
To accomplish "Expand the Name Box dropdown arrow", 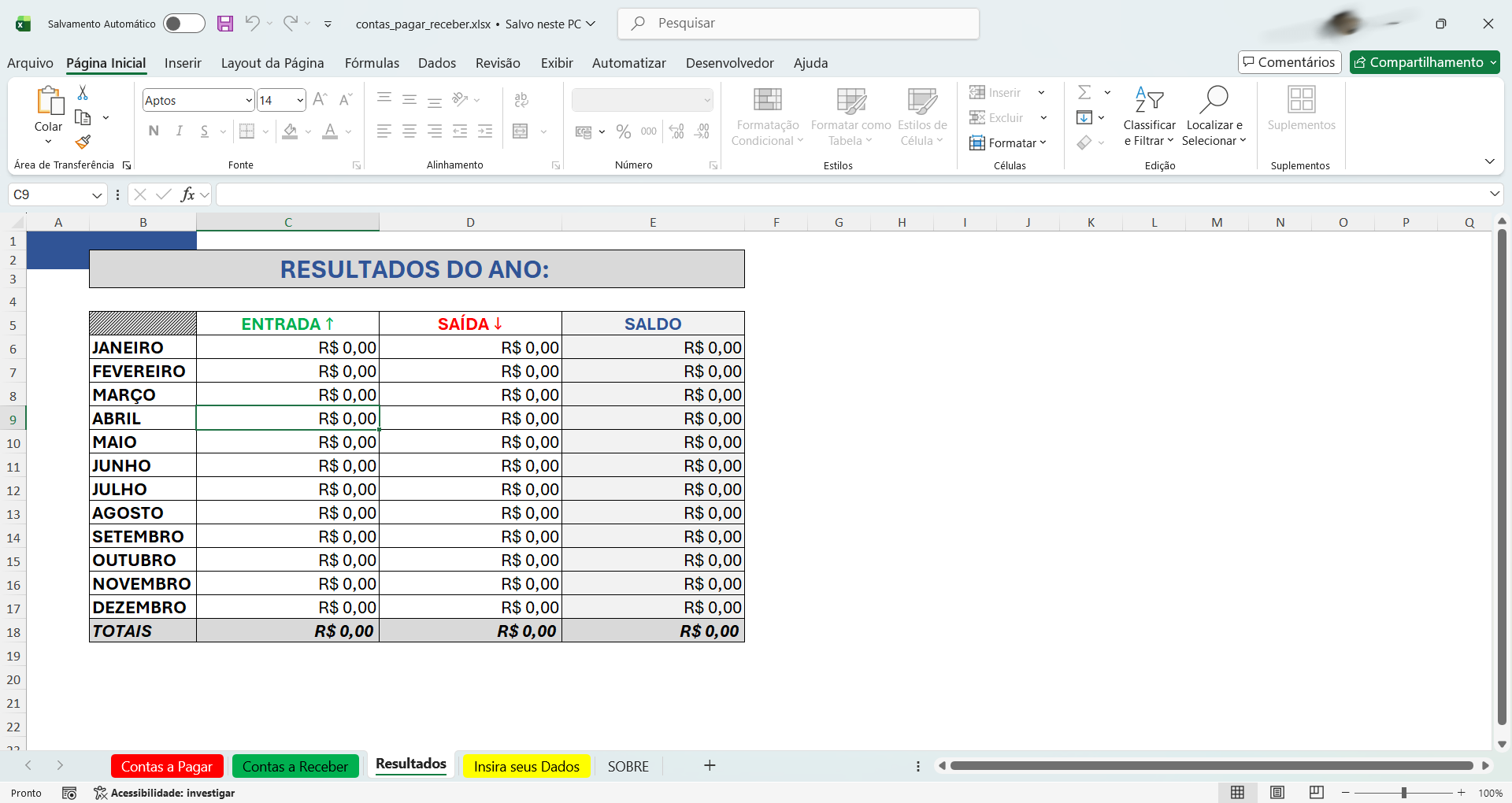I will point(97,195).
